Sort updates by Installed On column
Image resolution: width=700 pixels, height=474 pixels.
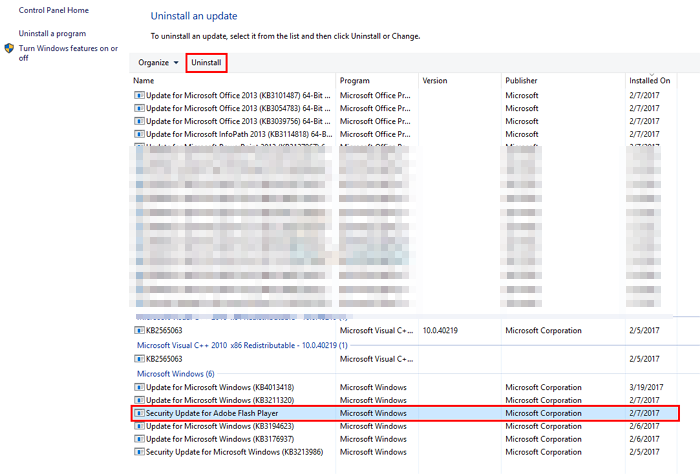pyautogui.click(x=650, y=80)
